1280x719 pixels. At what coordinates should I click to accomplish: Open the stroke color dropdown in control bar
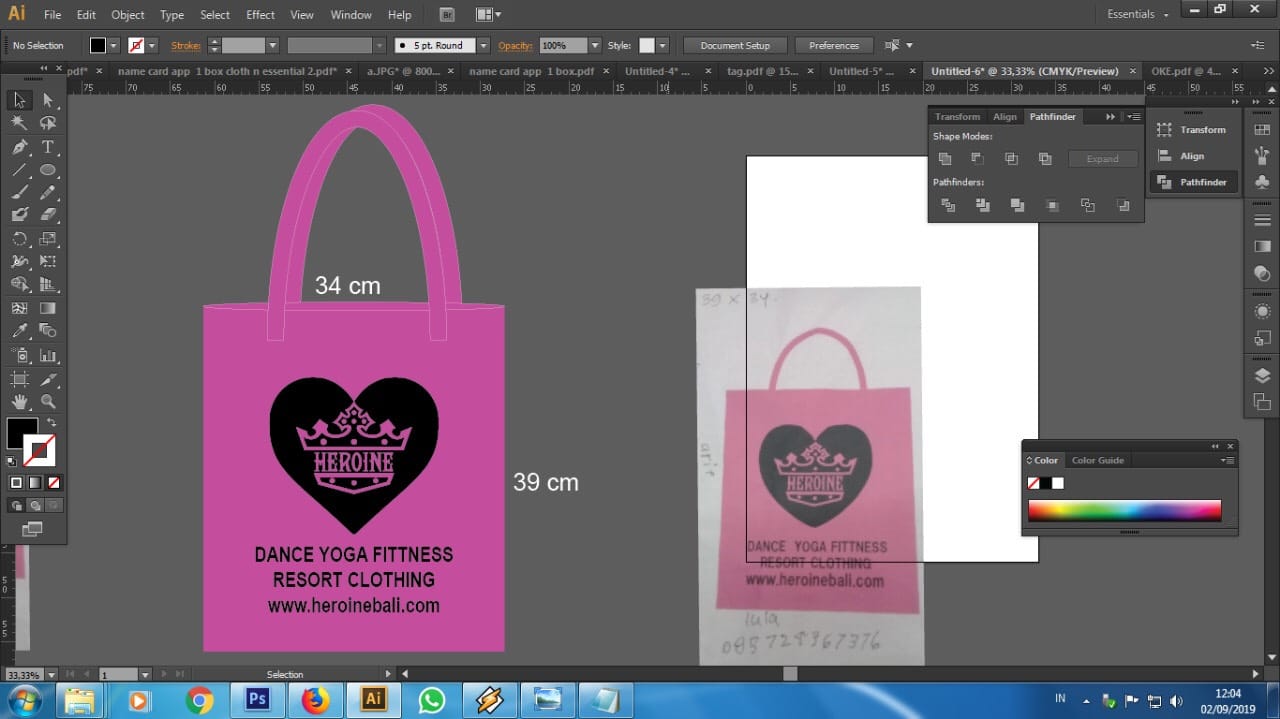pyautogui.click(x=152, y=45)
